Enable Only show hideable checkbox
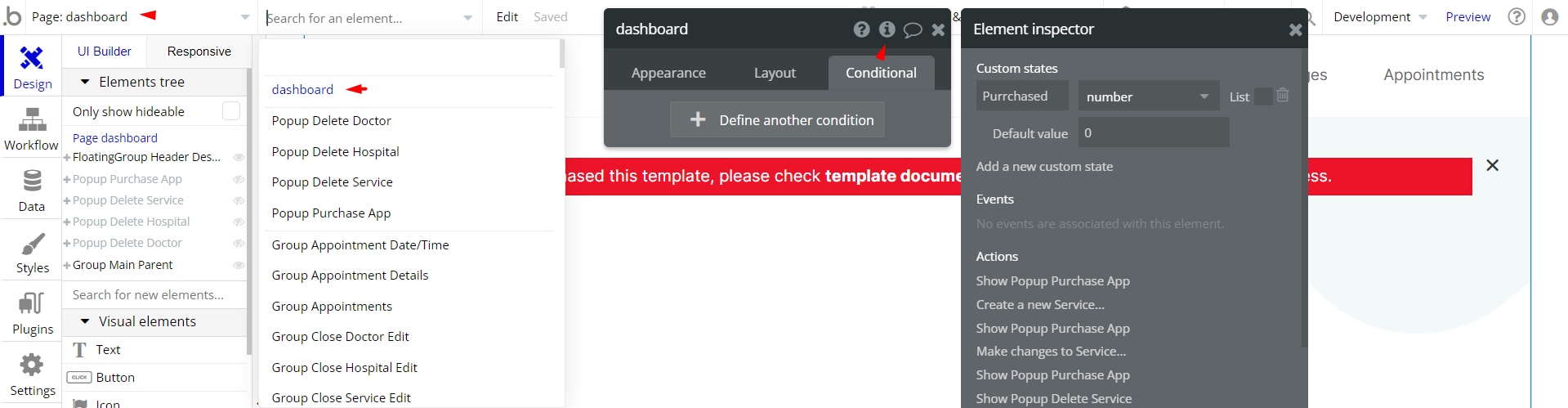1568x408 pixels. pos(231,111)
